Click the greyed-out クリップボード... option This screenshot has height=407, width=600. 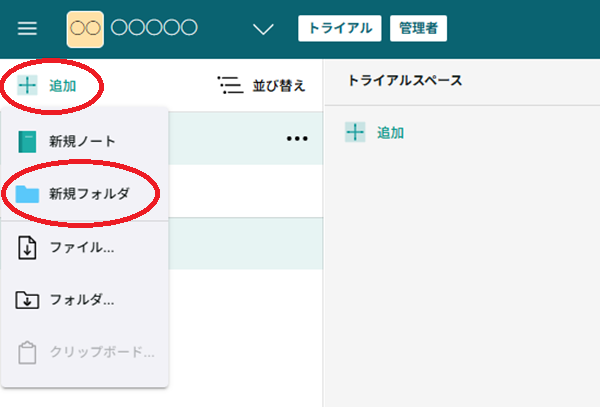pos(102,352)
